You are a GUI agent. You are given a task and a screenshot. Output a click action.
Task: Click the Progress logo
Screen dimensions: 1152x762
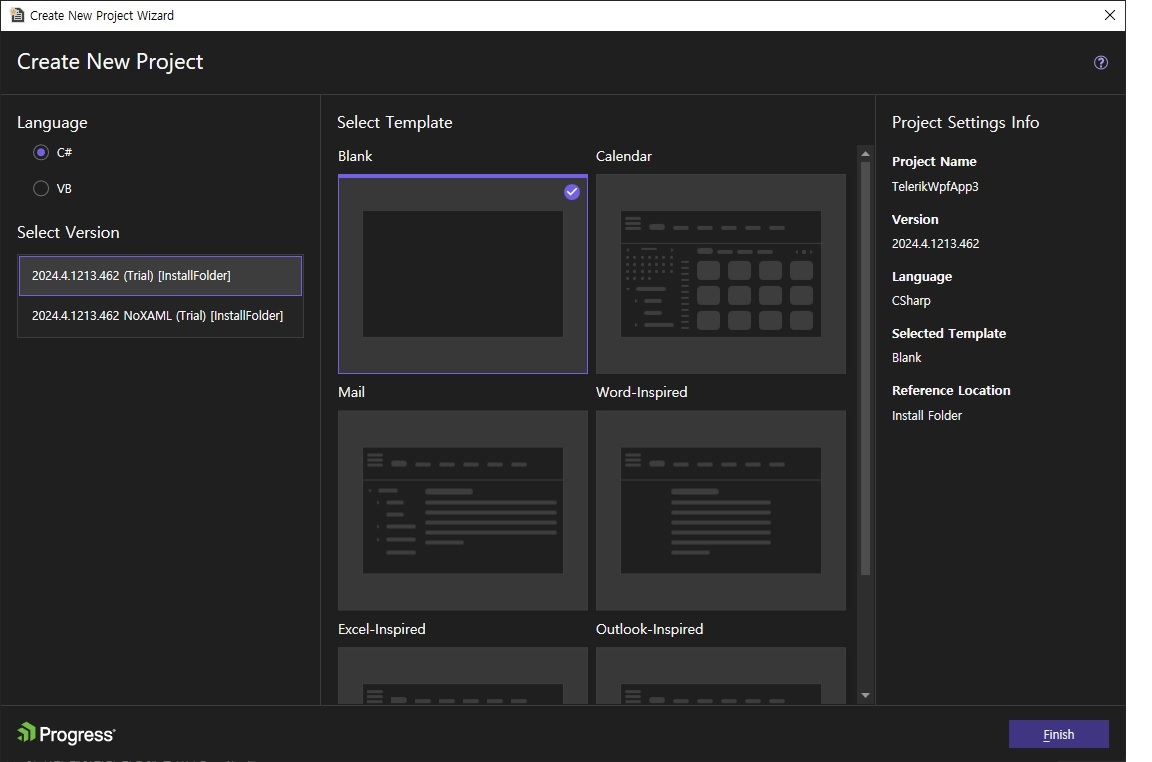pos(66,733)
